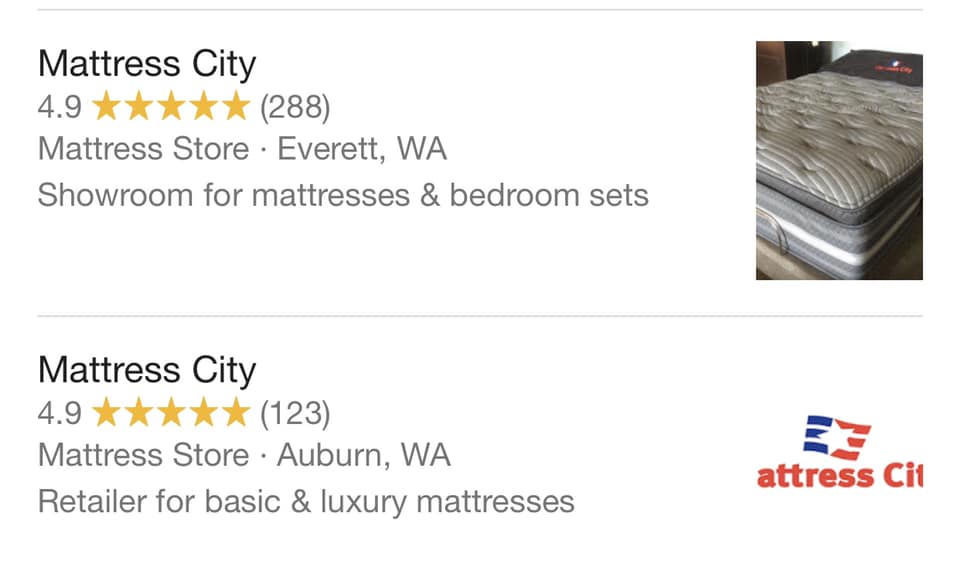960x574 pixels.
Task: Click the blue-red flag icon in logo
Action: [836, 438]
